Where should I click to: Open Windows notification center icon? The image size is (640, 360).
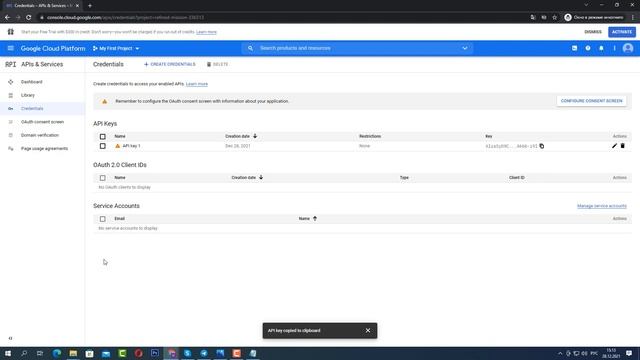[629, 353]
